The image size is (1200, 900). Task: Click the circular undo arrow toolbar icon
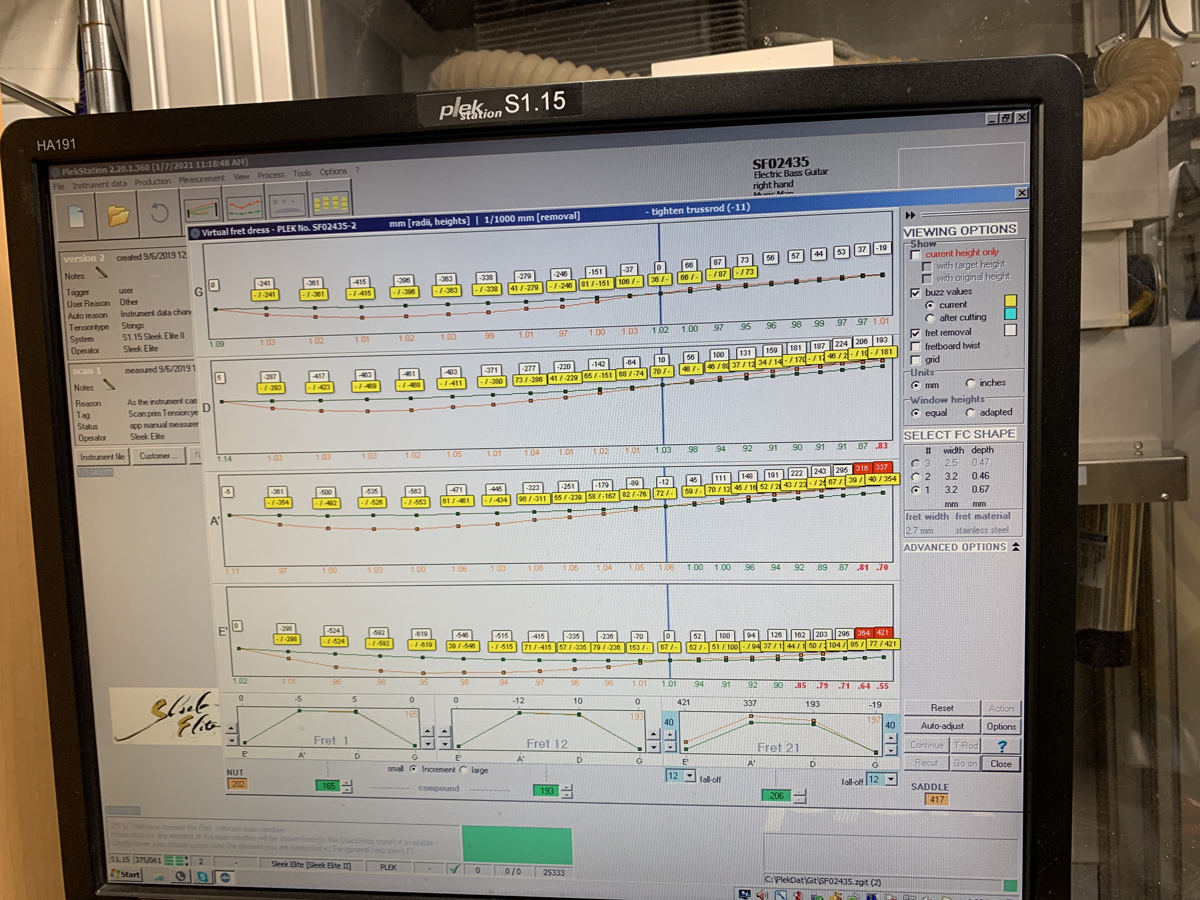pos(159,213)
